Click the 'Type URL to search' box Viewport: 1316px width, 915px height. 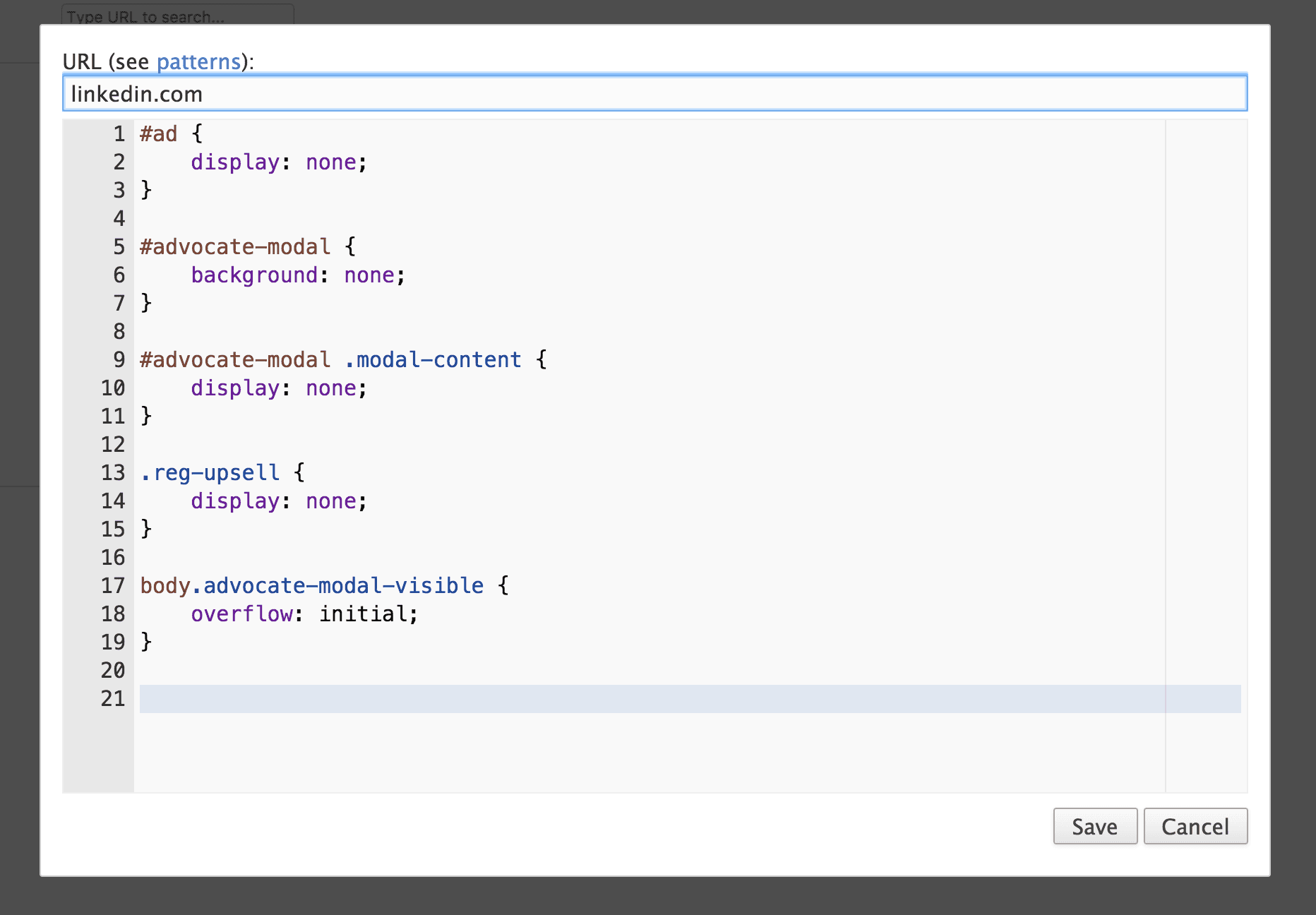(x=177, y=16)
